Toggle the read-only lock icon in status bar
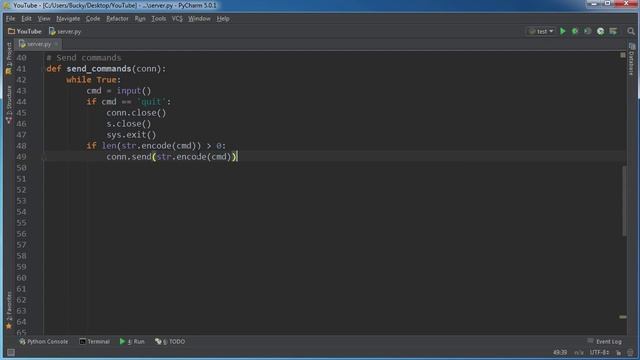 pos(619,352)
